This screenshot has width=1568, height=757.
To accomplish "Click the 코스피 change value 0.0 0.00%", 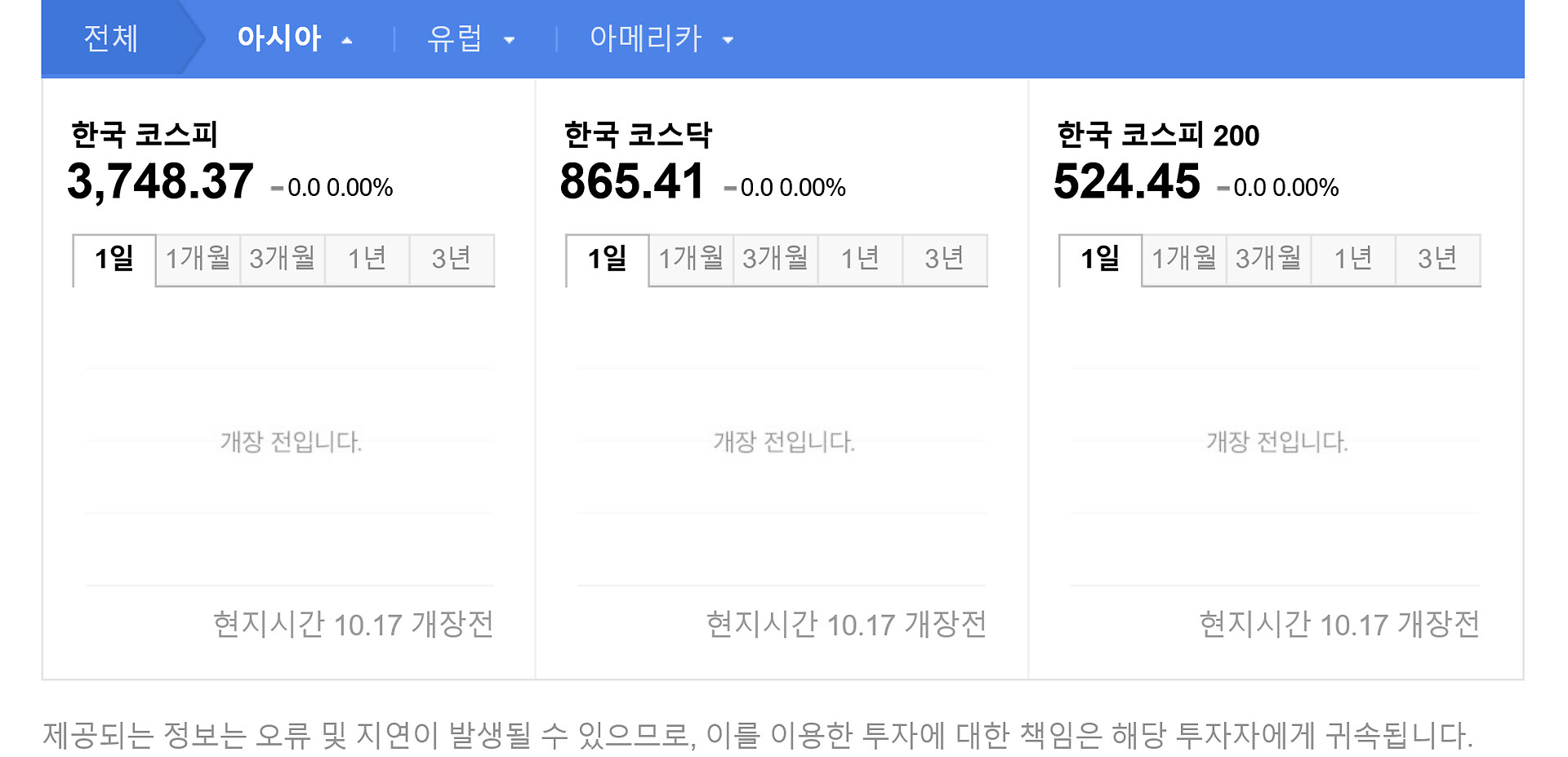I will point(340,188).
